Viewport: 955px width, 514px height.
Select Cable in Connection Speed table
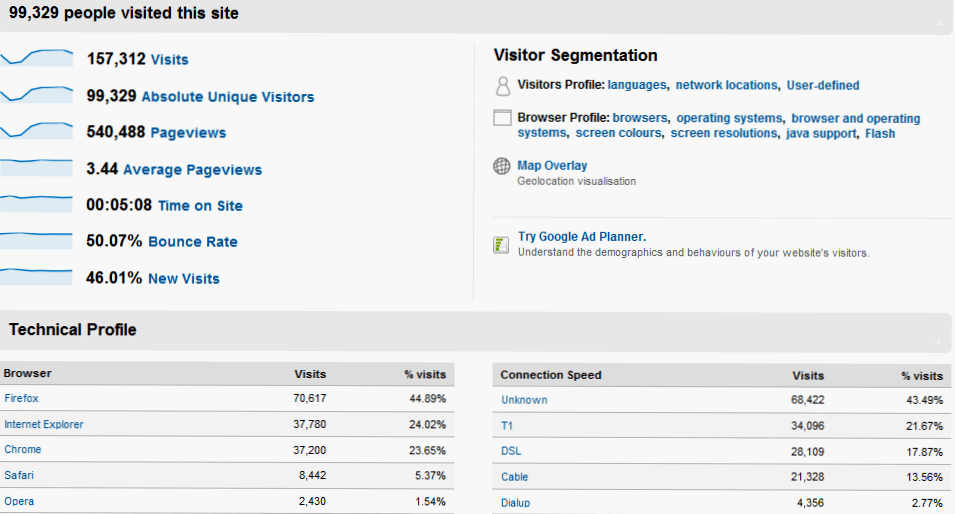coord(515,477)
